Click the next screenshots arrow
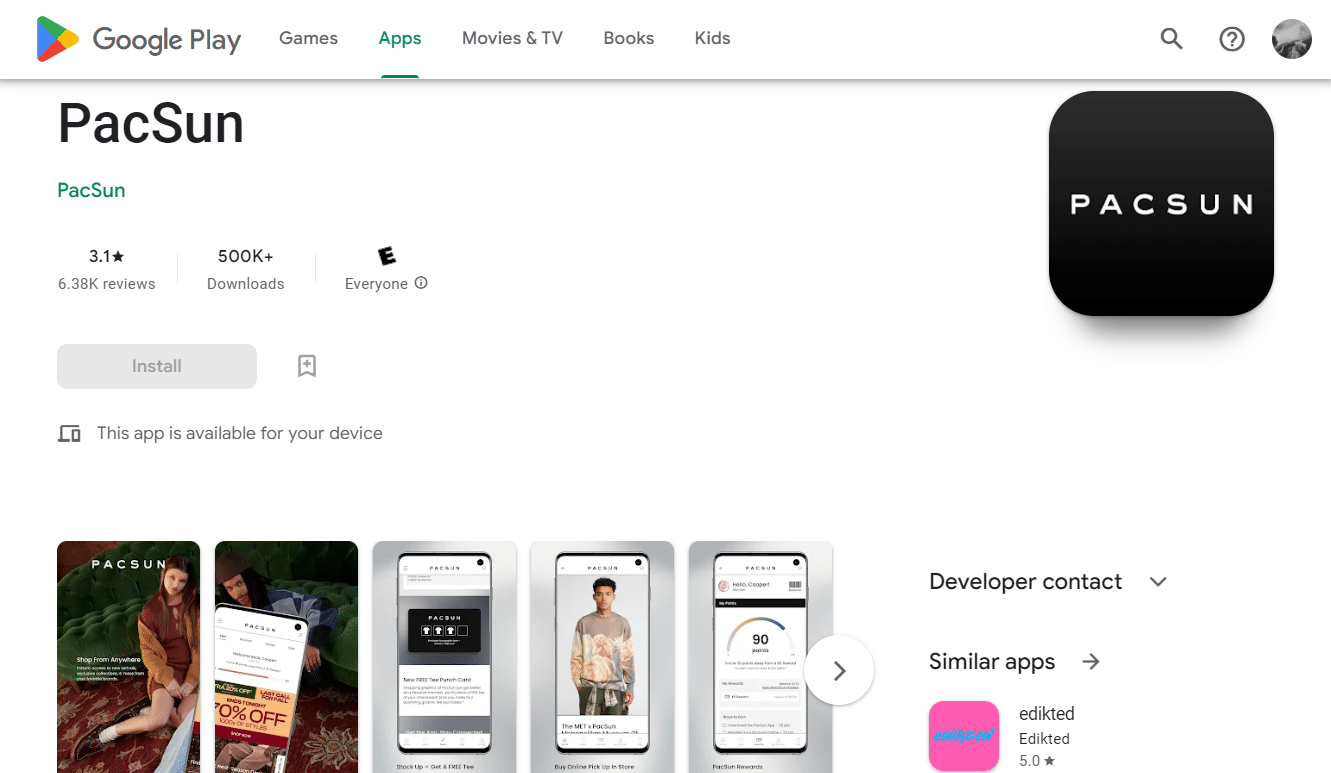The height and width of the screenshot is (773, 1331). point(839,669)
